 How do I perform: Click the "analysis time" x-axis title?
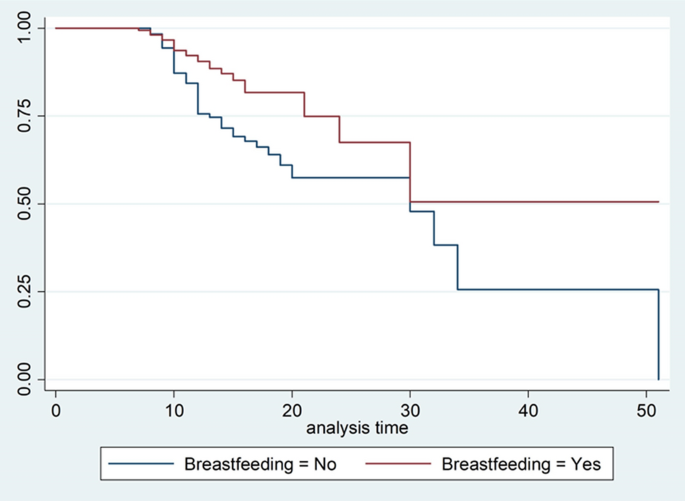pyautogui.click(x=358, y=427)
